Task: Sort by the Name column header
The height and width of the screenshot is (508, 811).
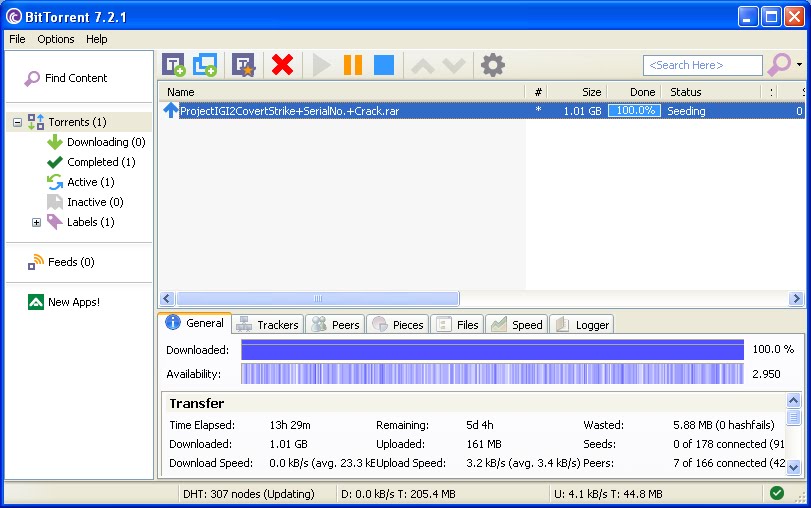Action: (342, 92)
